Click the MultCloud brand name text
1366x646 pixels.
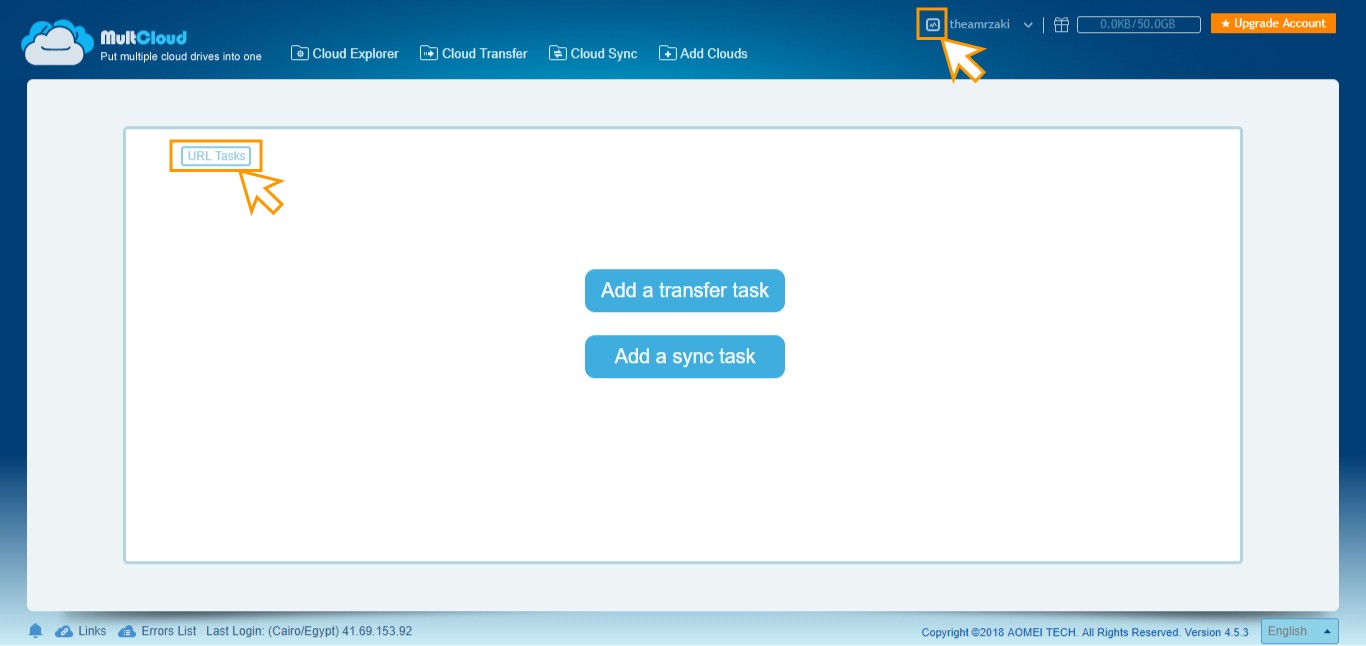click(x=144, y=38)
